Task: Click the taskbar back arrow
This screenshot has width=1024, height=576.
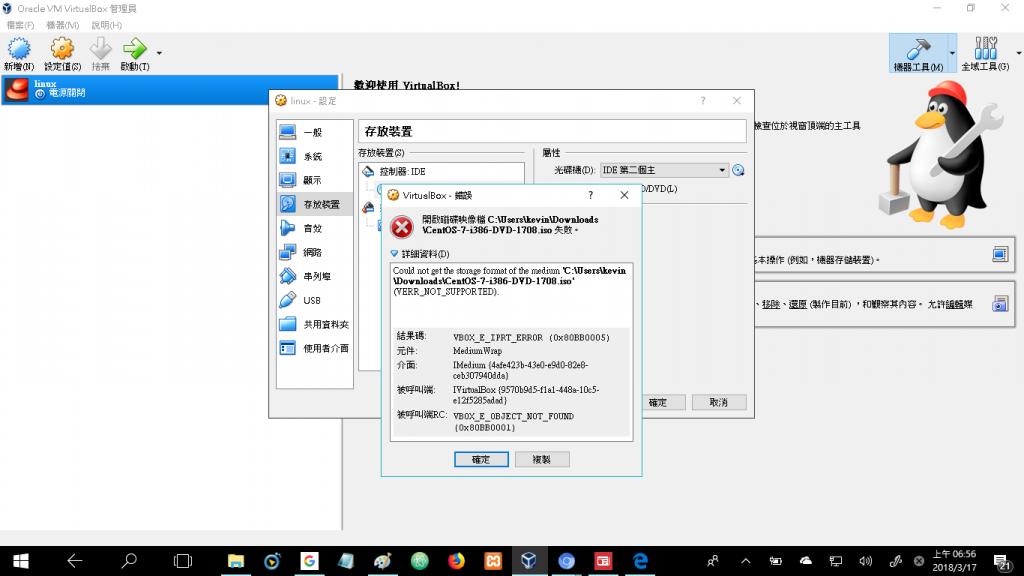Action: click(75, 561)
